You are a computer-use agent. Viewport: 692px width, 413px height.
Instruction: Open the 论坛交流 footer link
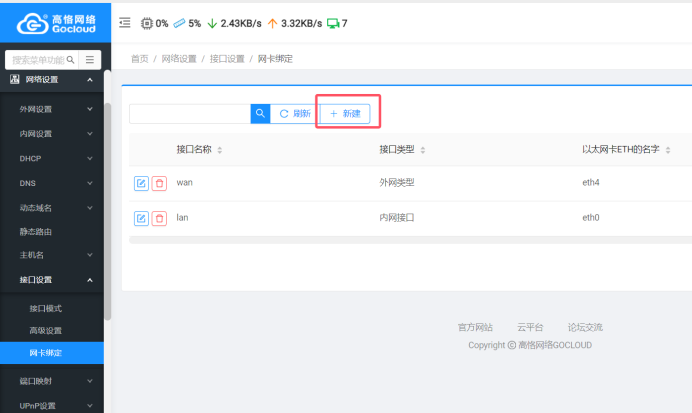pyautogui.click(x=585, y=327)
